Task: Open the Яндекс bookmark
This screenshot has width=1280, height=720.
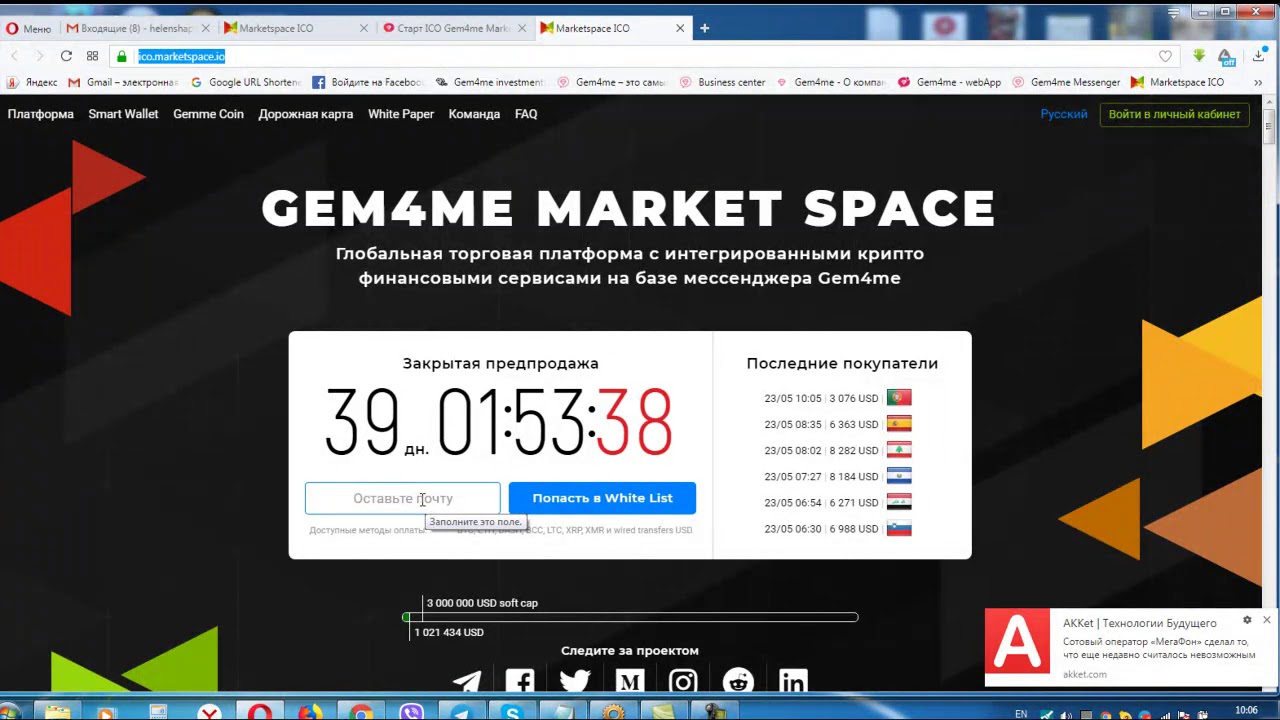Action: tap(33, 82)
